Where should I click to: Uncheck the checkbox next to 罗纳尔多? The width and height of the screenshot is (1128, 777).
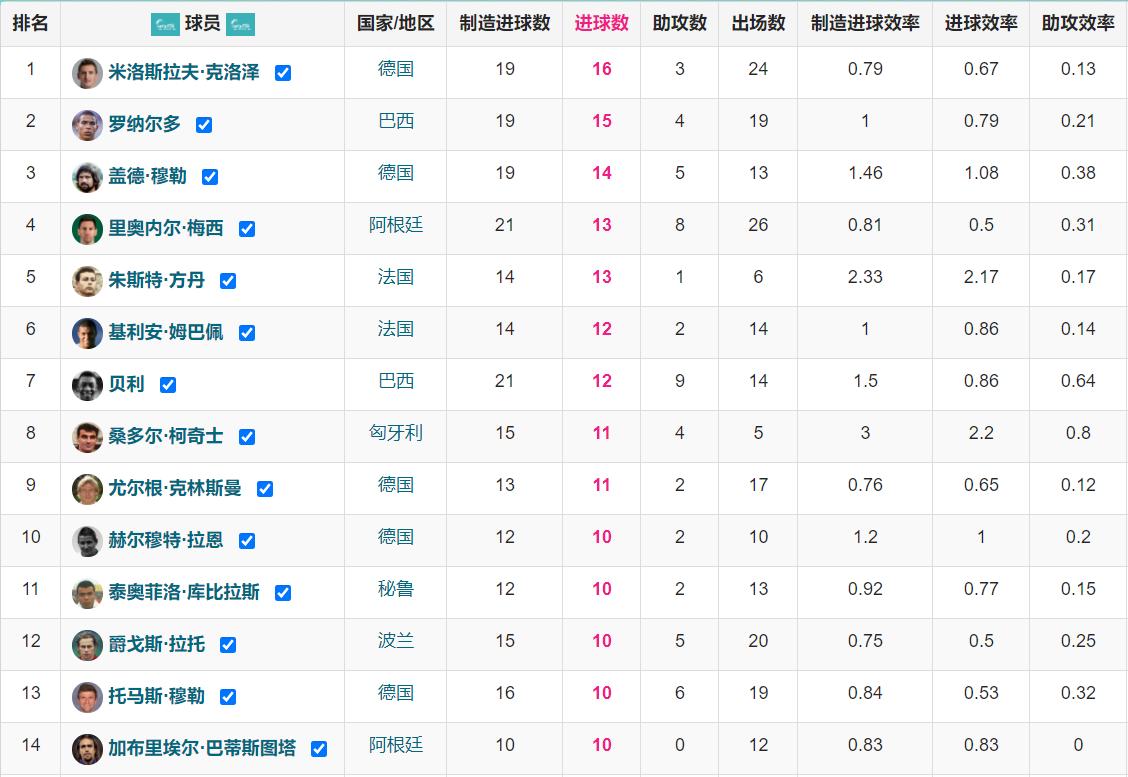point(204,124)
